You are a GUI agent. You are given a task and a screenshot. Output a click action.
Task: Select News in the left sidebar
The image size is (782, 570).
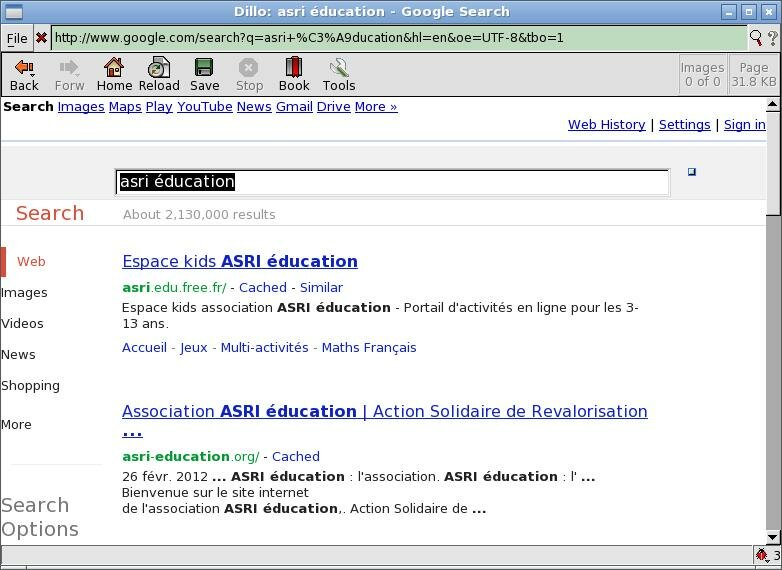point(18,355)
